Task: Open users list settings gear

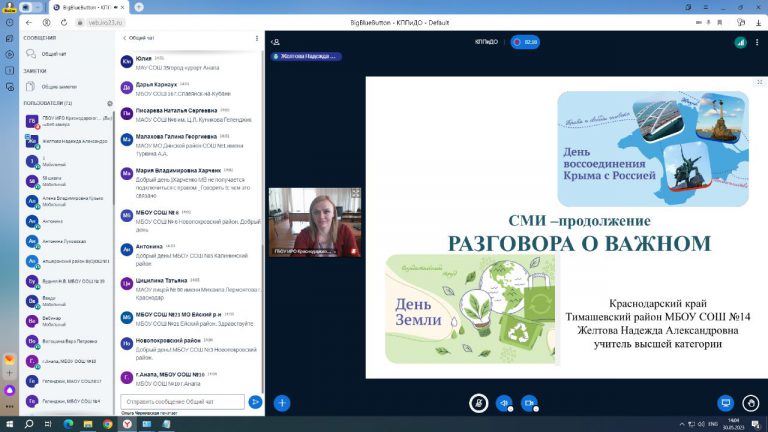Action: [110, 103]
